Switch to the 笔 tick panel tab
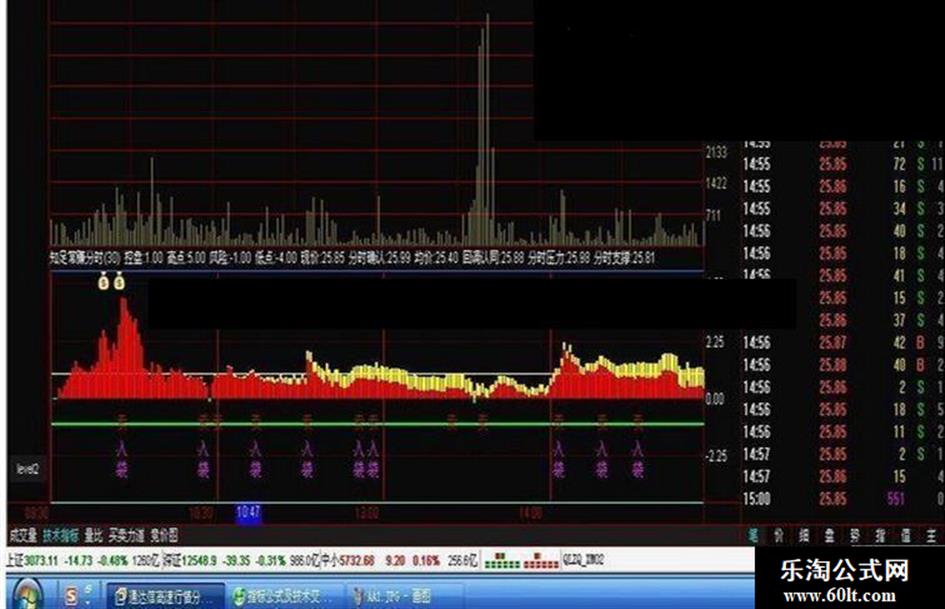The width and height of the screenshot is (945, 609). 753,535
